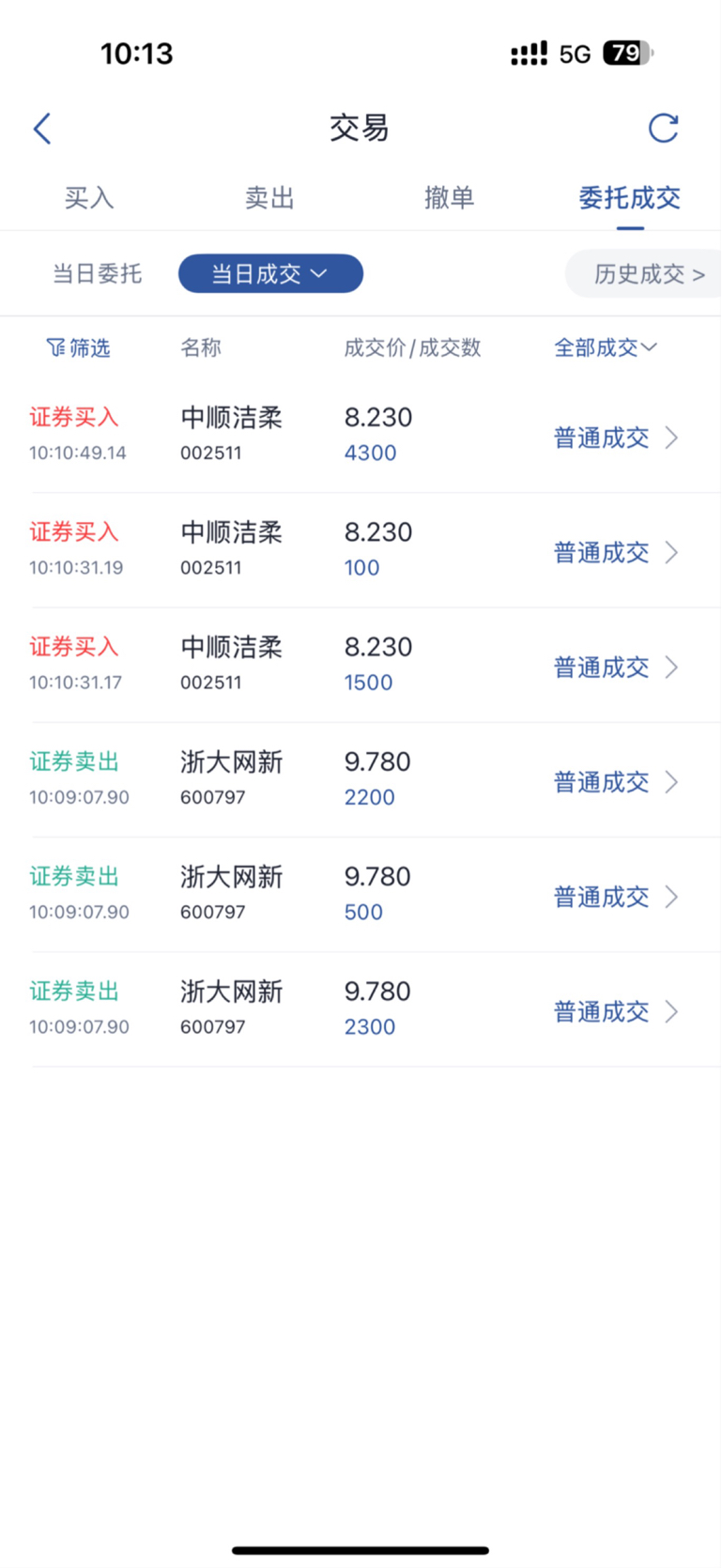The height and width of the screenshot is (1568, 722).
Task: Open details chevron for 2300 share trade
Action: pyautogui.click(x=671, y=1011)
